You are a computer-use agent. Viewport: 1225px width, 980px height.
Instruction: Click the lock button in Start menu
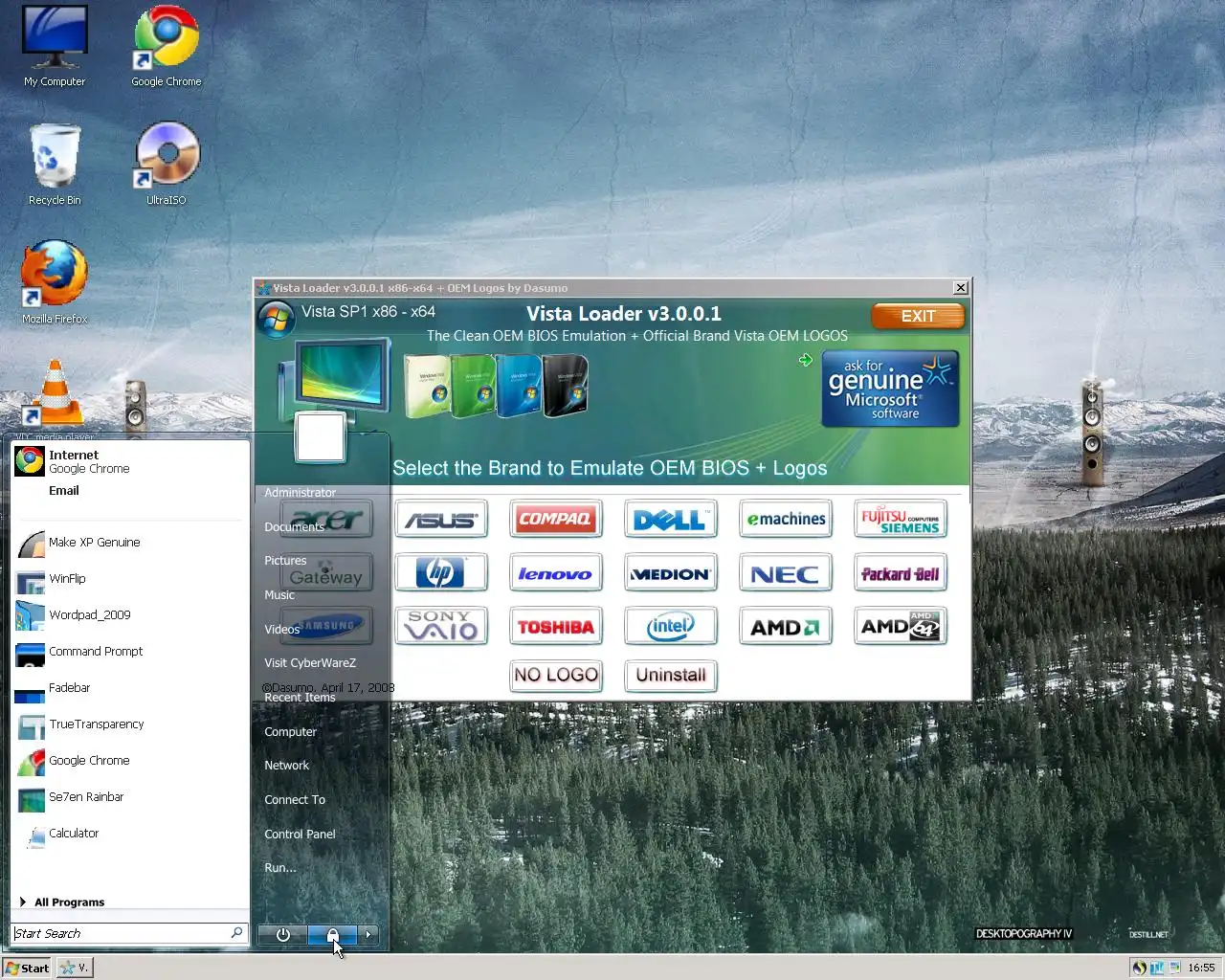[332, 935]
